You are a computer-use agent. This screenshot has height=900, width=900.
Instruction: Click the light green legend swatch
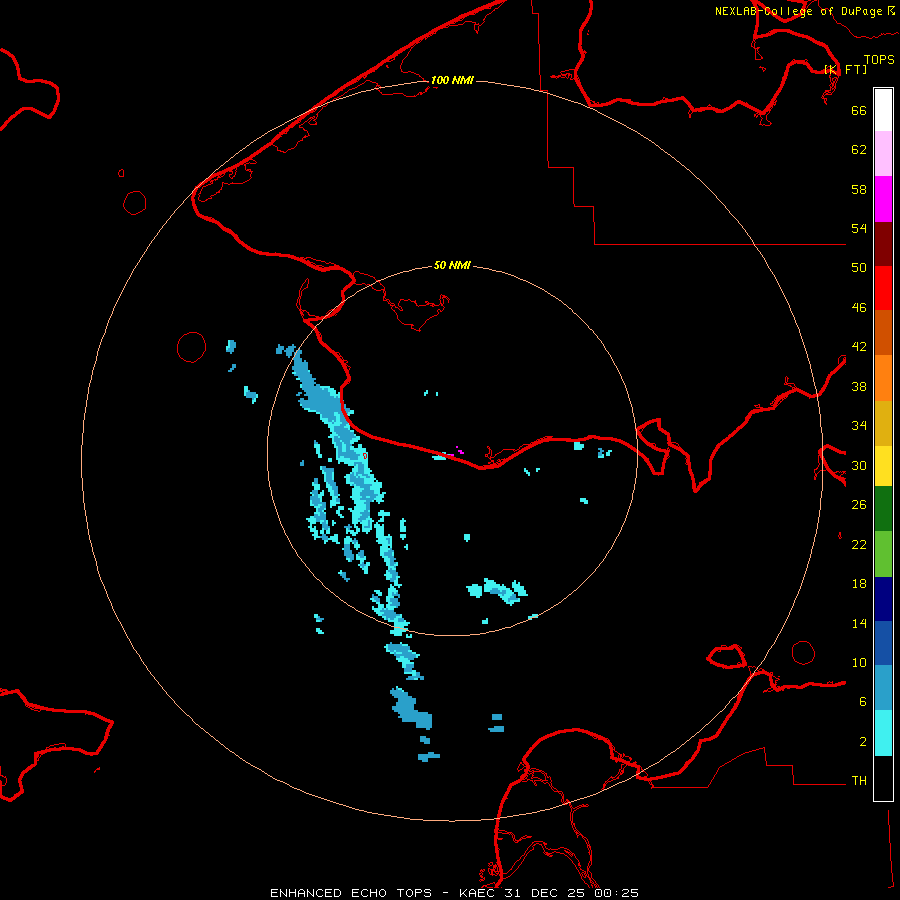[x=883, y=554]
